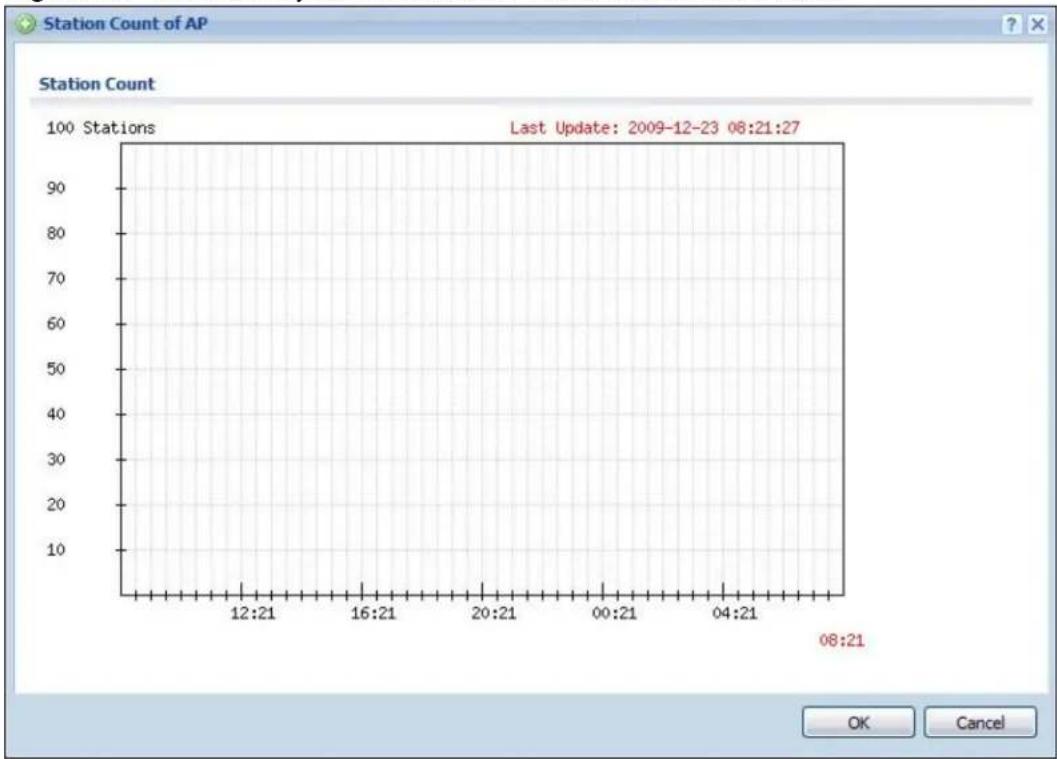The height and width of the screenshot is (759, 1057).
Task: Click the 20 y-axis label
Action: tap(56, 504)
